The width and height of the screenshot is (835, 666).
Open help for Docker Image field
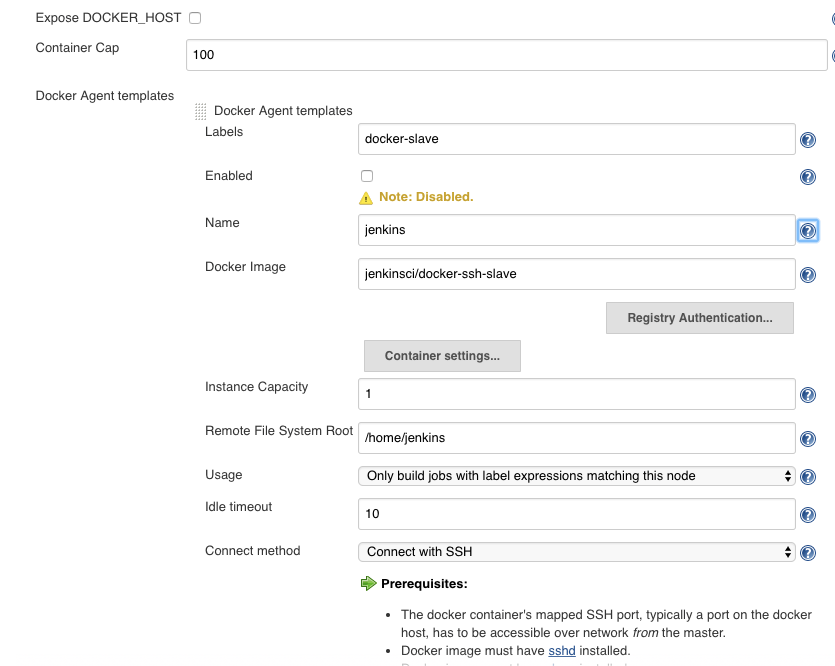(x=808, y=275)
